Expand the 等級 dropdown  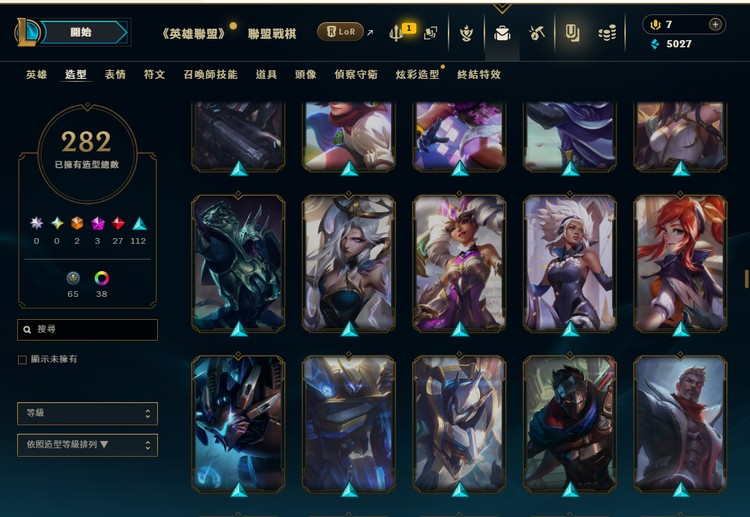[87, 413]
